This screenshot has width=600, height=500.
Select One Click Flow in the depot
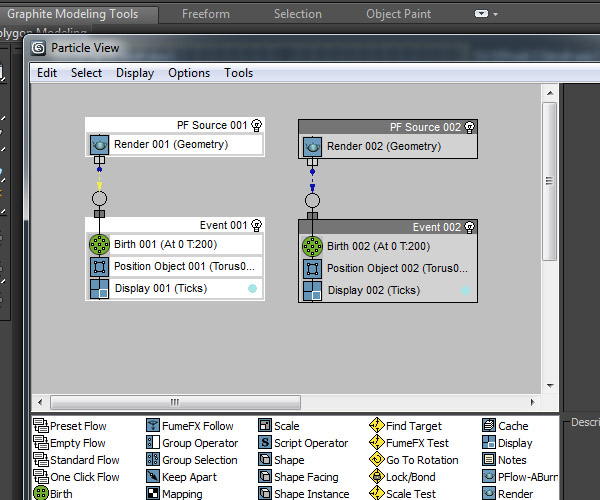pyautogui.click(x=77, y=477)
